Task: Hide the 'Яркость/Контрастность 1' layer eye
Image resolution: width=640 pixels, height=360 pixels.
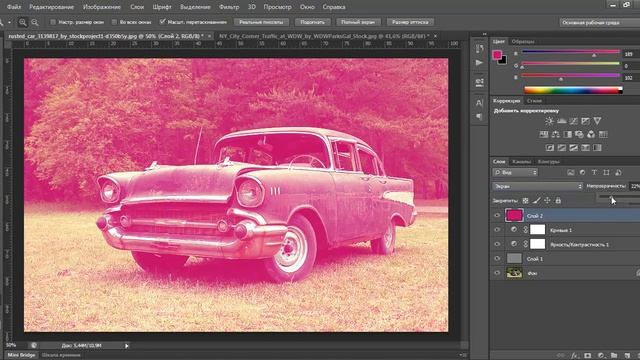Action: 497,244
